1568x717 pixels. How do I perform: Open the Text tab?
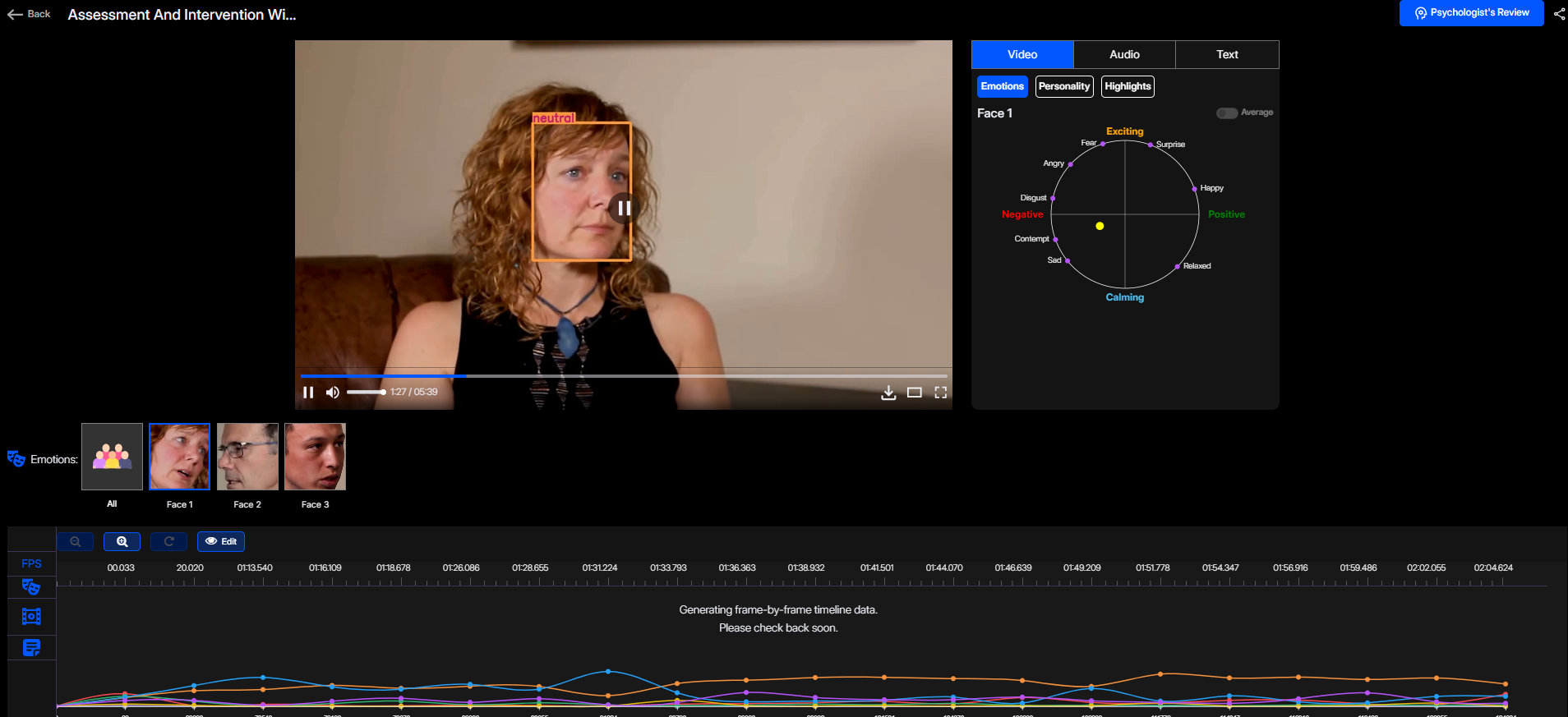[1227, 55]
